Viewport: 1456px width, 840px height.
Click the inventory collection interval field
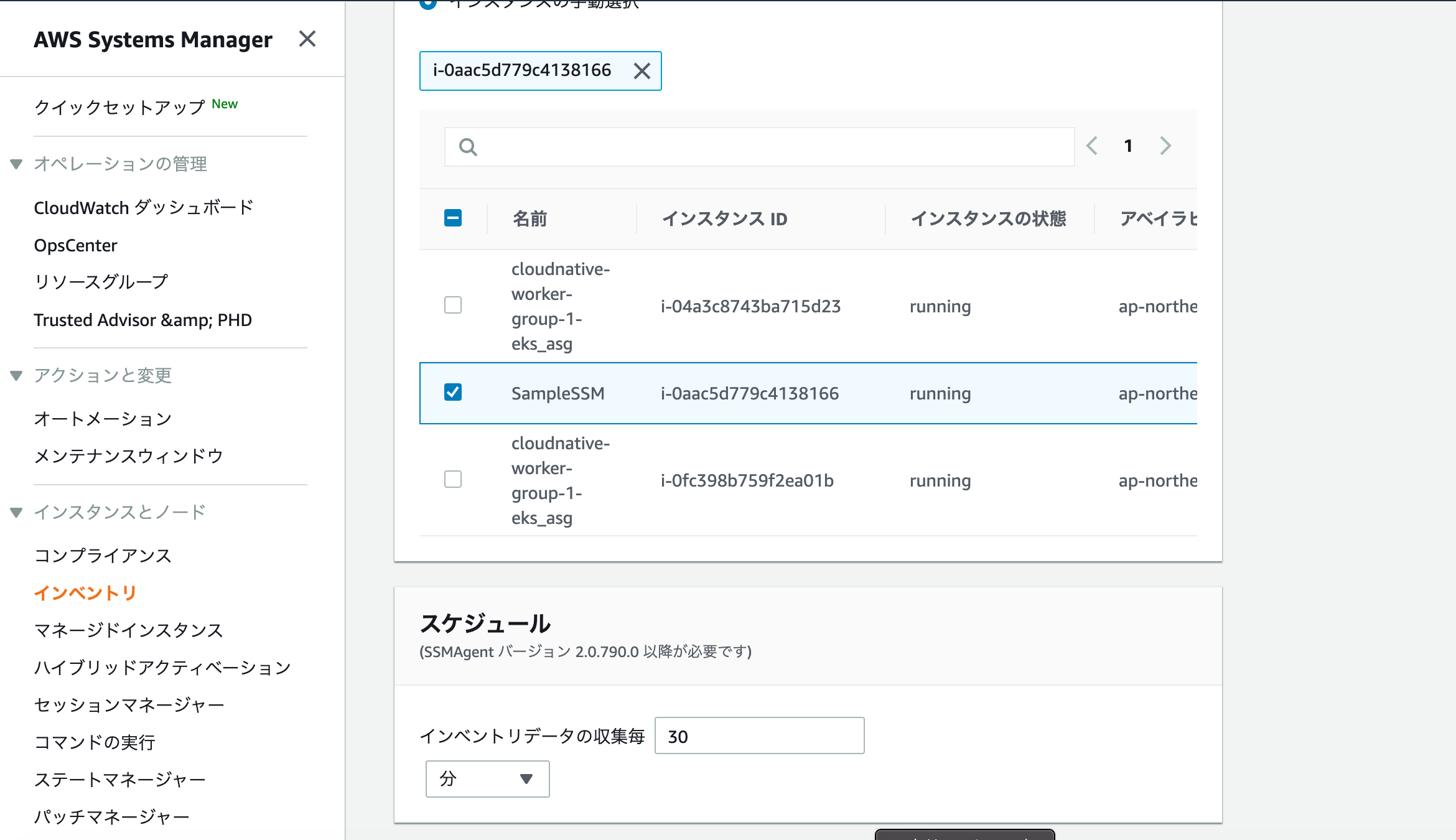click(x=759, y=736)
